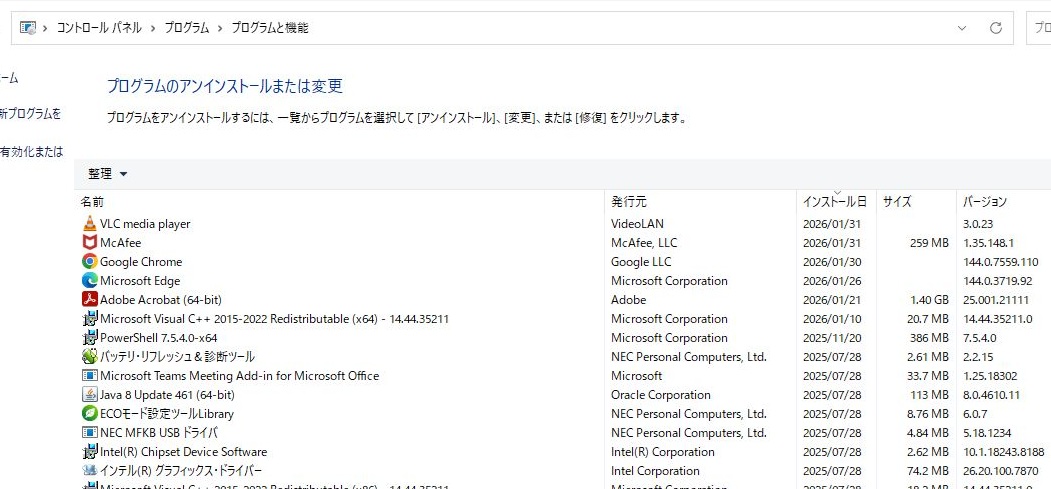Click the refresh button in address bar

tap(995, 28)
